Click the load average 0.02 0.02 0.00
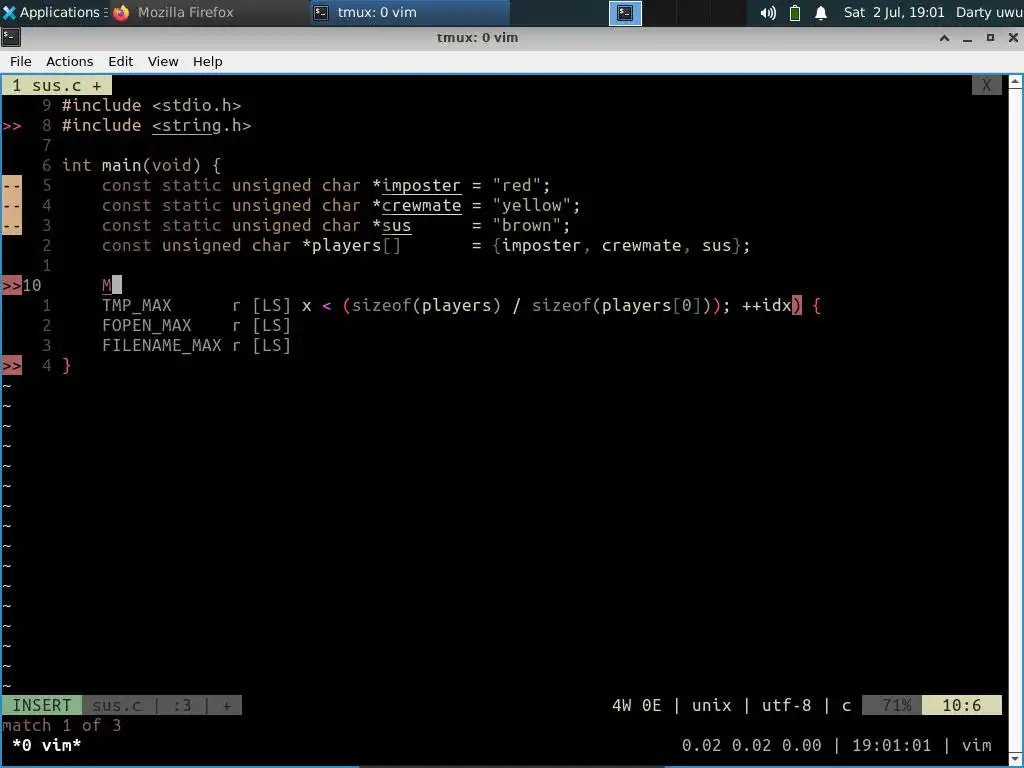The width and height of the screenshot is (1024, 768). (x=751, y=745)
